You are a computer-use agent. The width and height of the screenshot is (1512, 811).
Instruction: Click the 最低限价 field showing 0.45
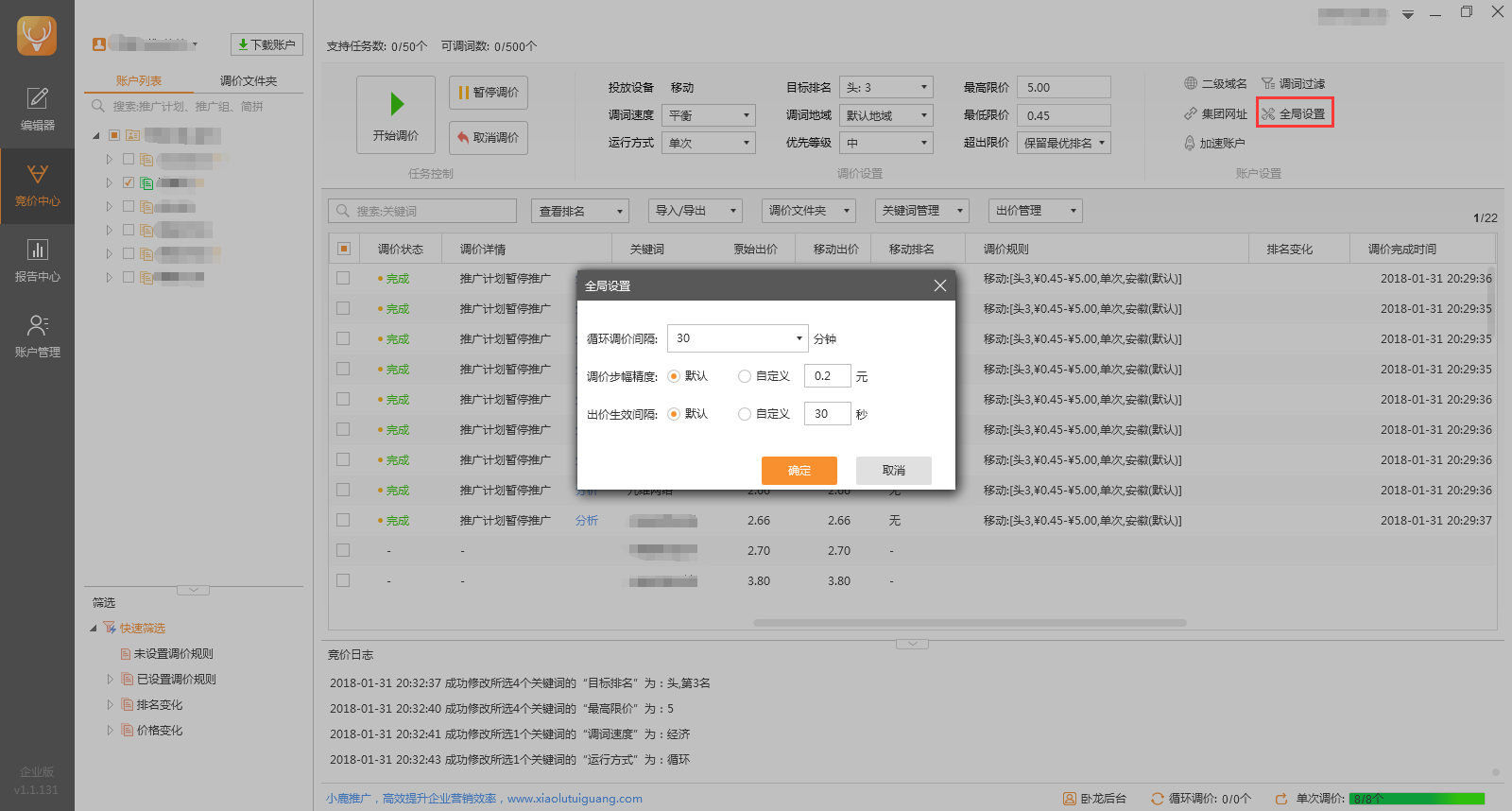point(1064,115)
